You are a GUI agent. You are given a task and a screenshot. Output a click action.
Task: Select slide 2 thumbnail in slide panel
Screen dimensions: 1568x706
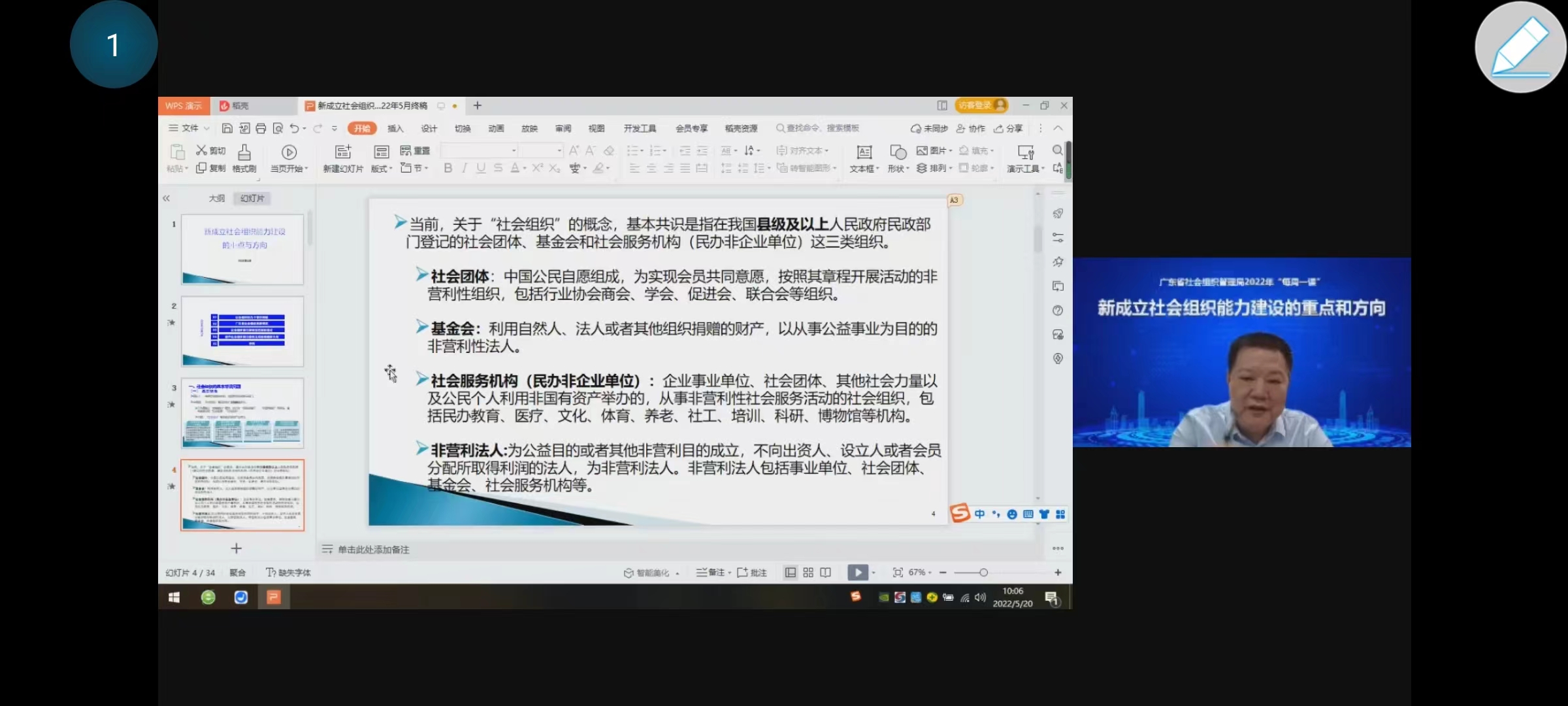242,332
